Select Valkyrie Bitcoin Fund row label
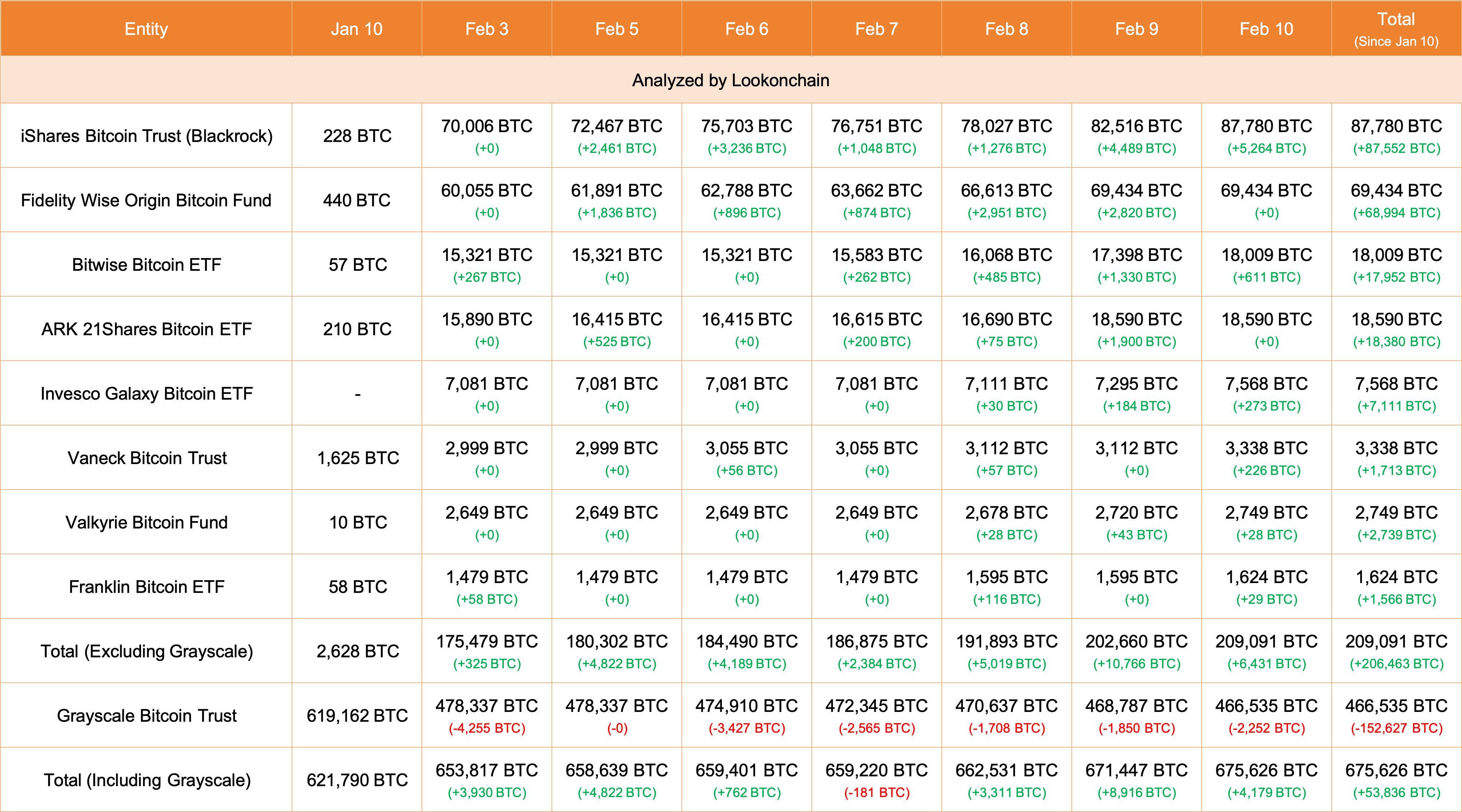This screenshot has height=812, width=1462. pos(146,523)
